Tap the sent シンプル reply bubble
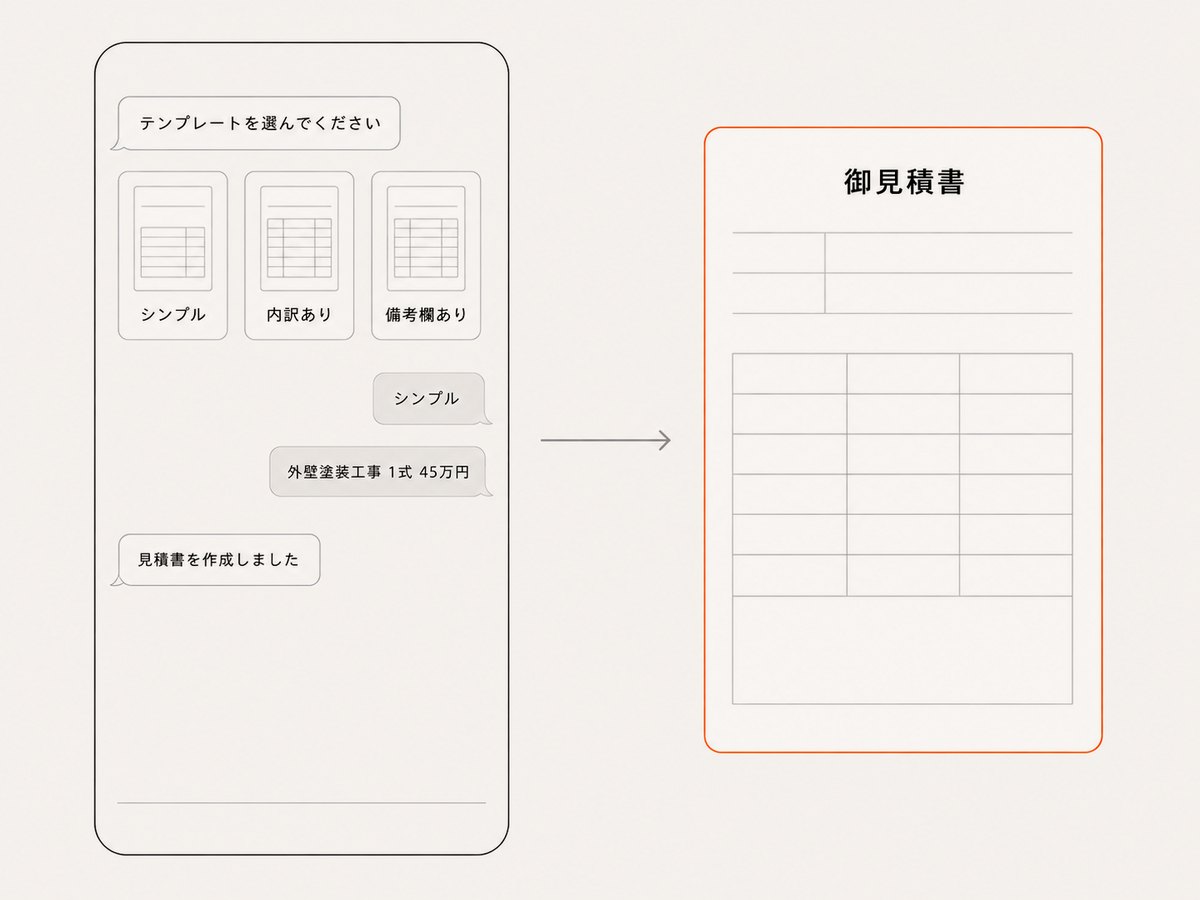The image size is (1200, 900). (430, 399)
